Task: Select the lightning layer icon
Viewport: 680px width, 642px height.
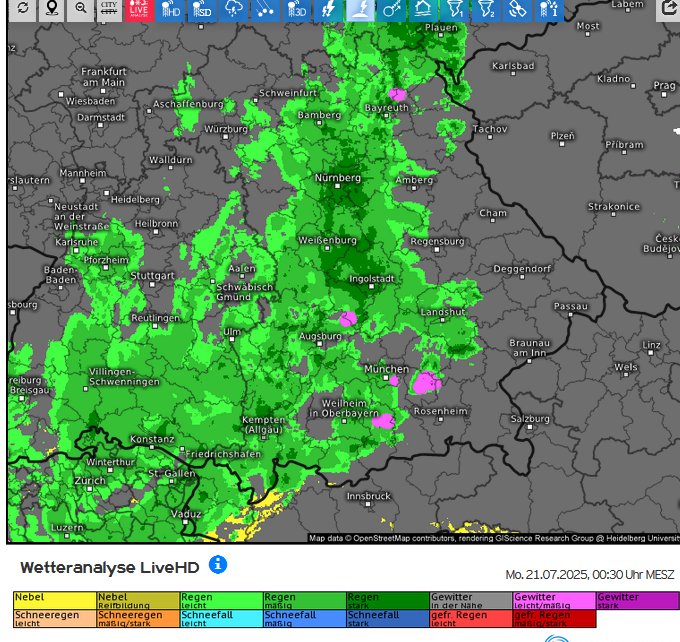Action: [326, 10]
